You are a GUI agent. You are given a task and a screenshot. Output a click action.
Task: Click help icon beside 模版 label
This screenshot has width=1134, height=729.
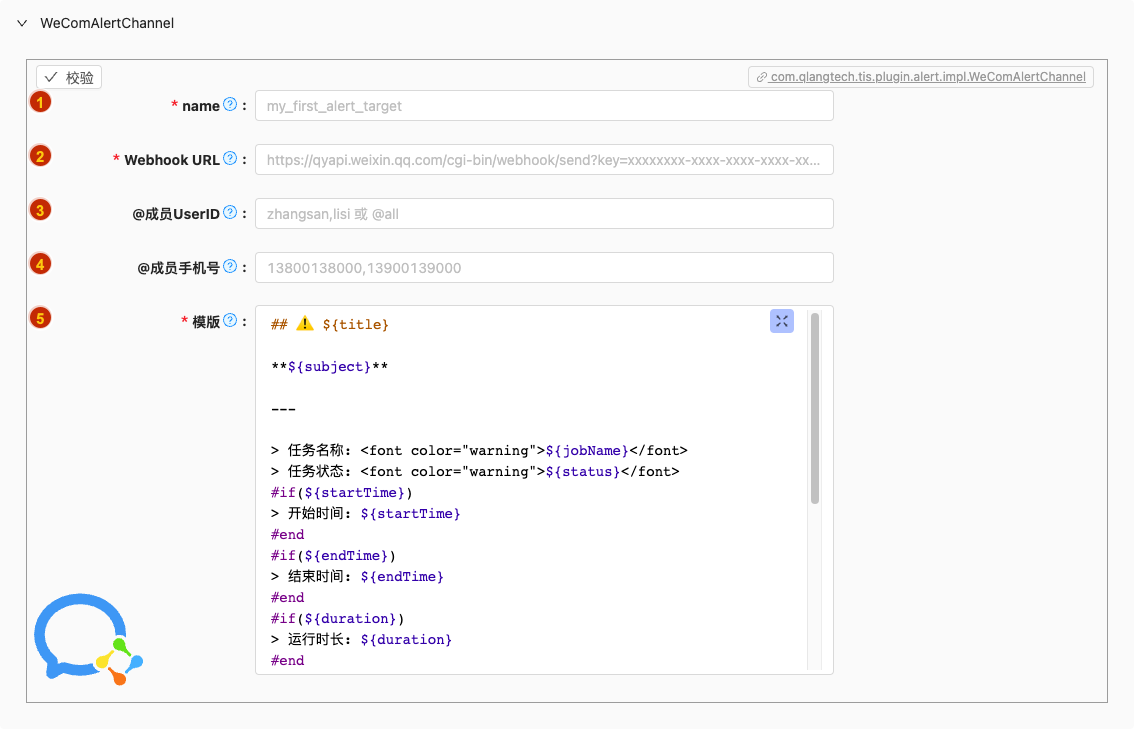(230, 320)
